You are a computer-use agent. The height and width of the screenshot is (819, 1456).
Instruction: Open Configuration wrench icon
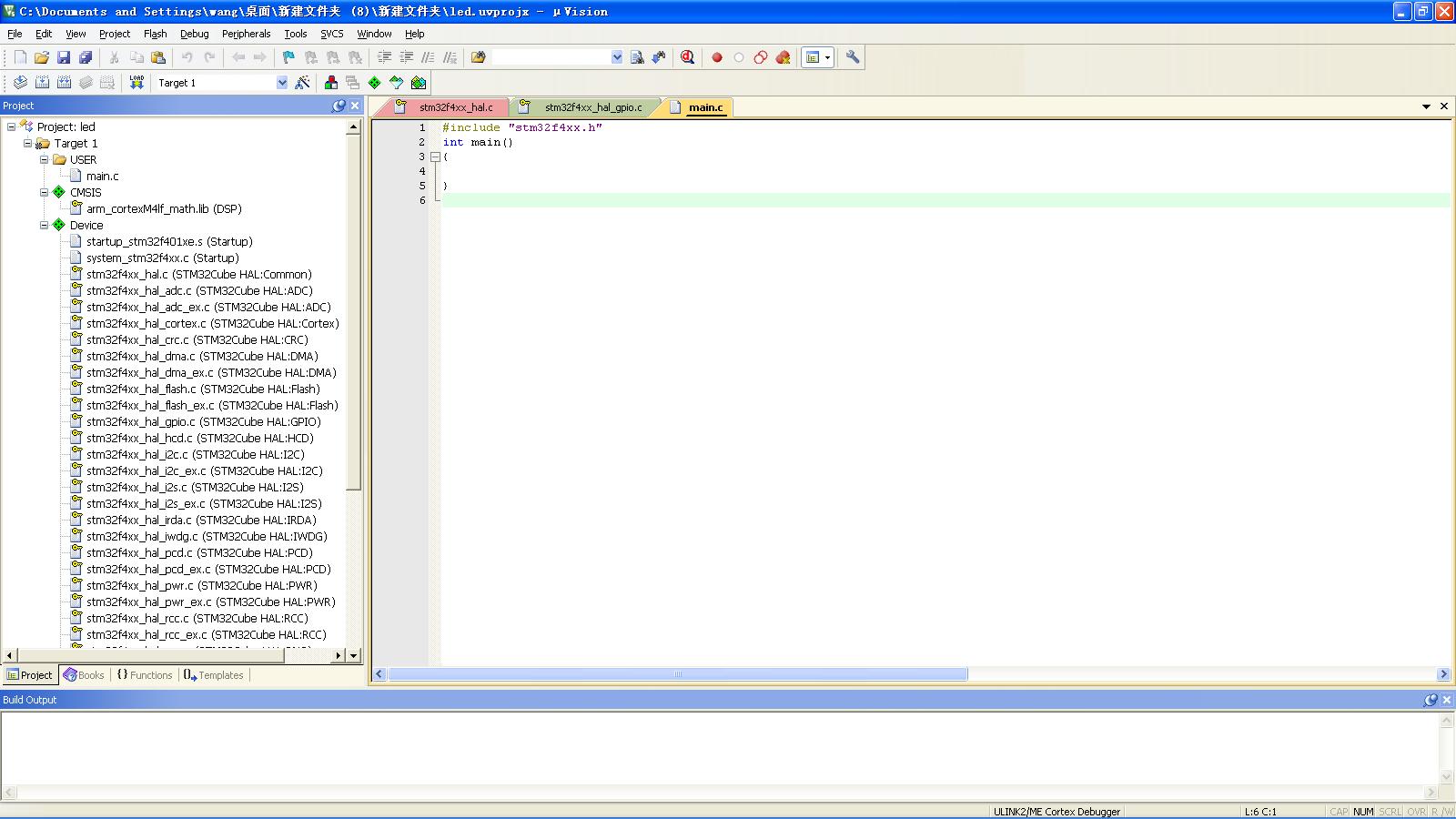(x=853, y=57)
